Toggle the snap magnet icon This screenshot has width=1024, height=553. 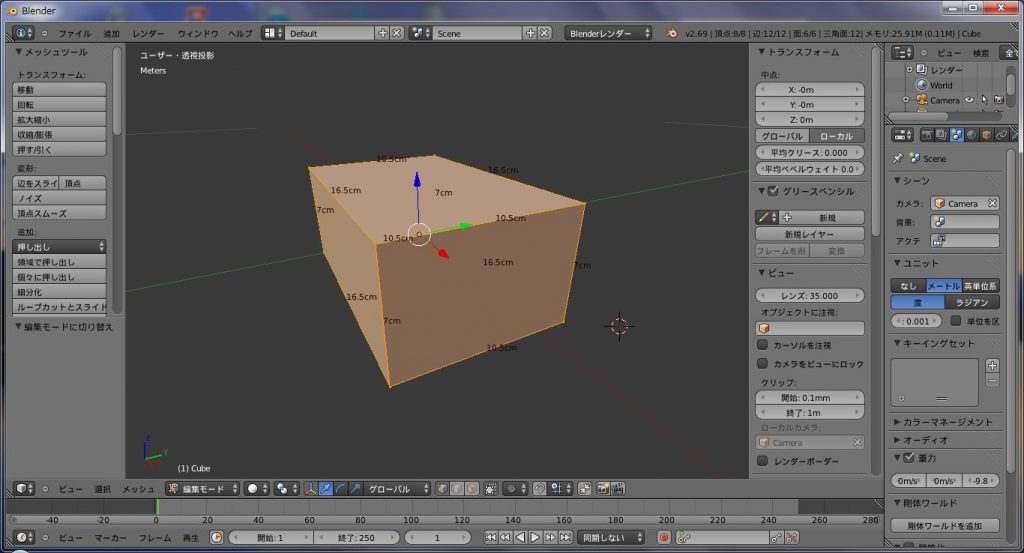click(x=539, y=488)
